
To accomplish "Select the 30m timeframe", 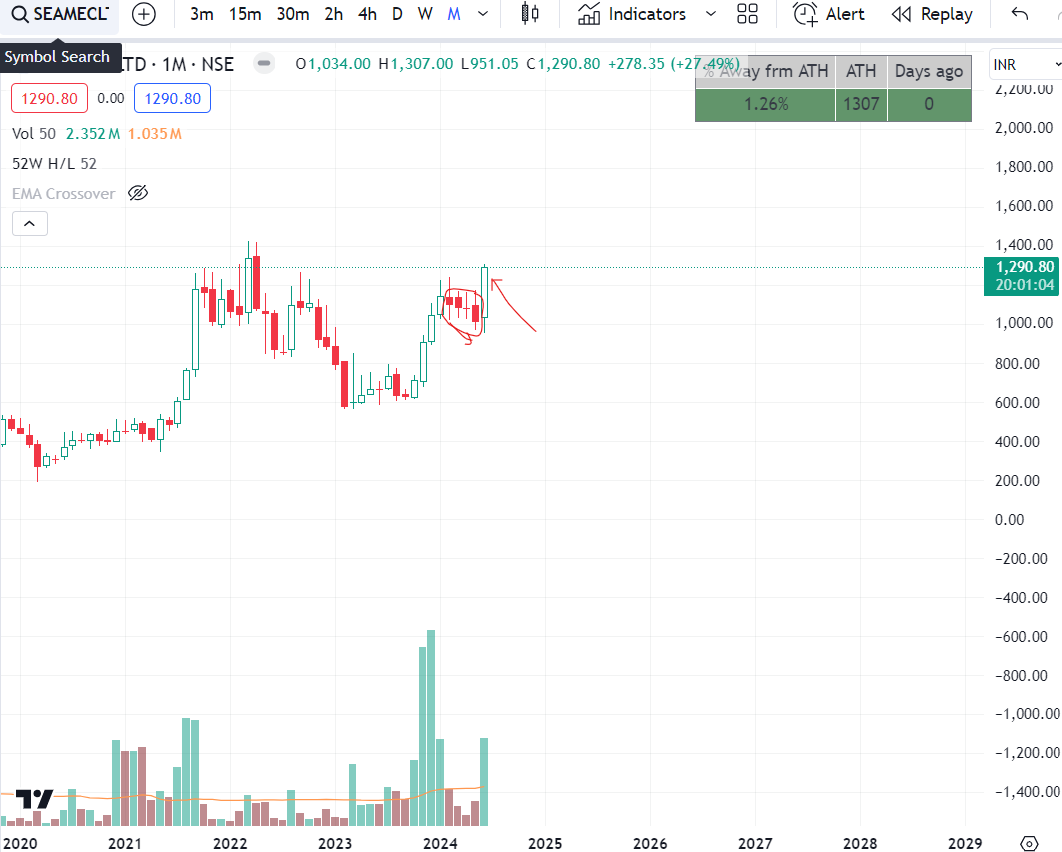I will click(293, 14).
